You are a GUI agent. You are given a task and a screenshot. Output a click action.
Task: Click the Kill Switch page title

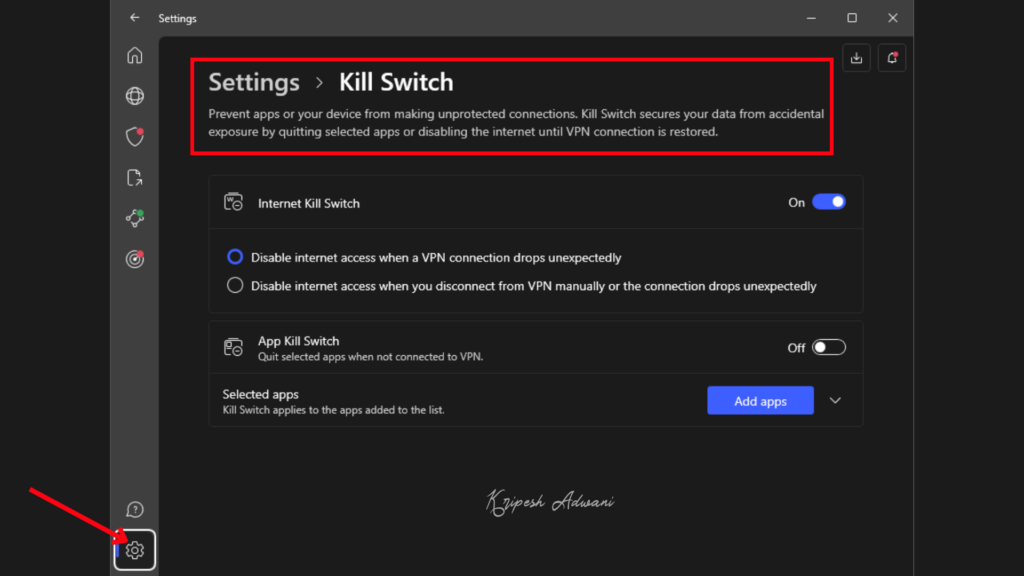[x=396, y=82]
